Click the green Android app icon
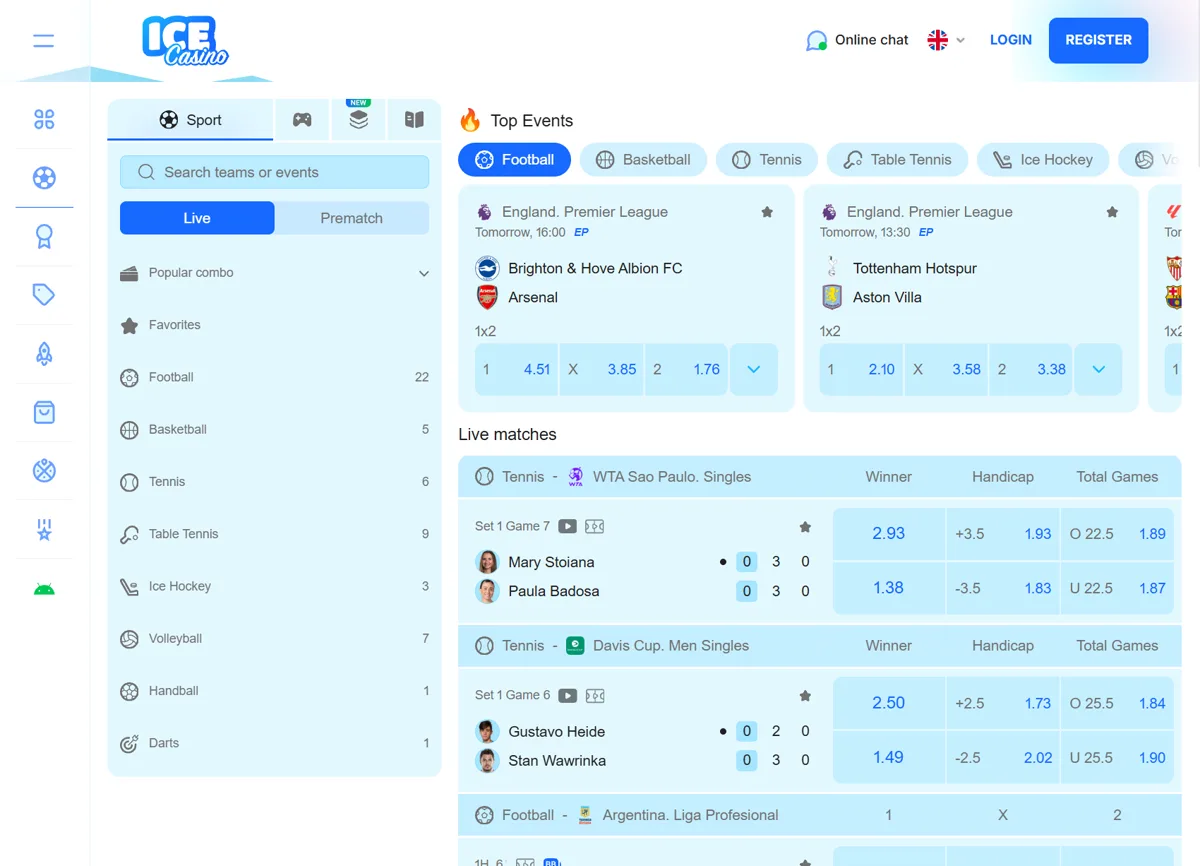 tap(44, 589)
